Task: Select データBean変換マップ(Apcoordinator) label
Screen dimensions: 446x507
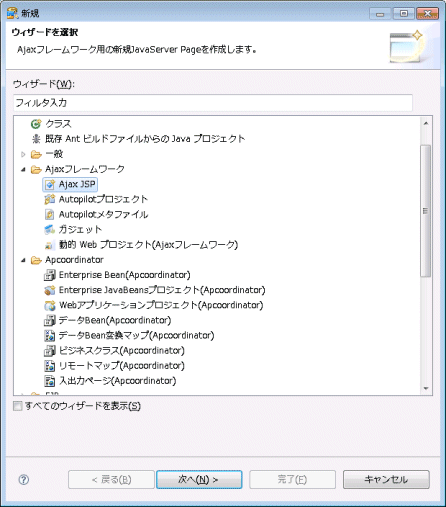Action: (136, 336)
